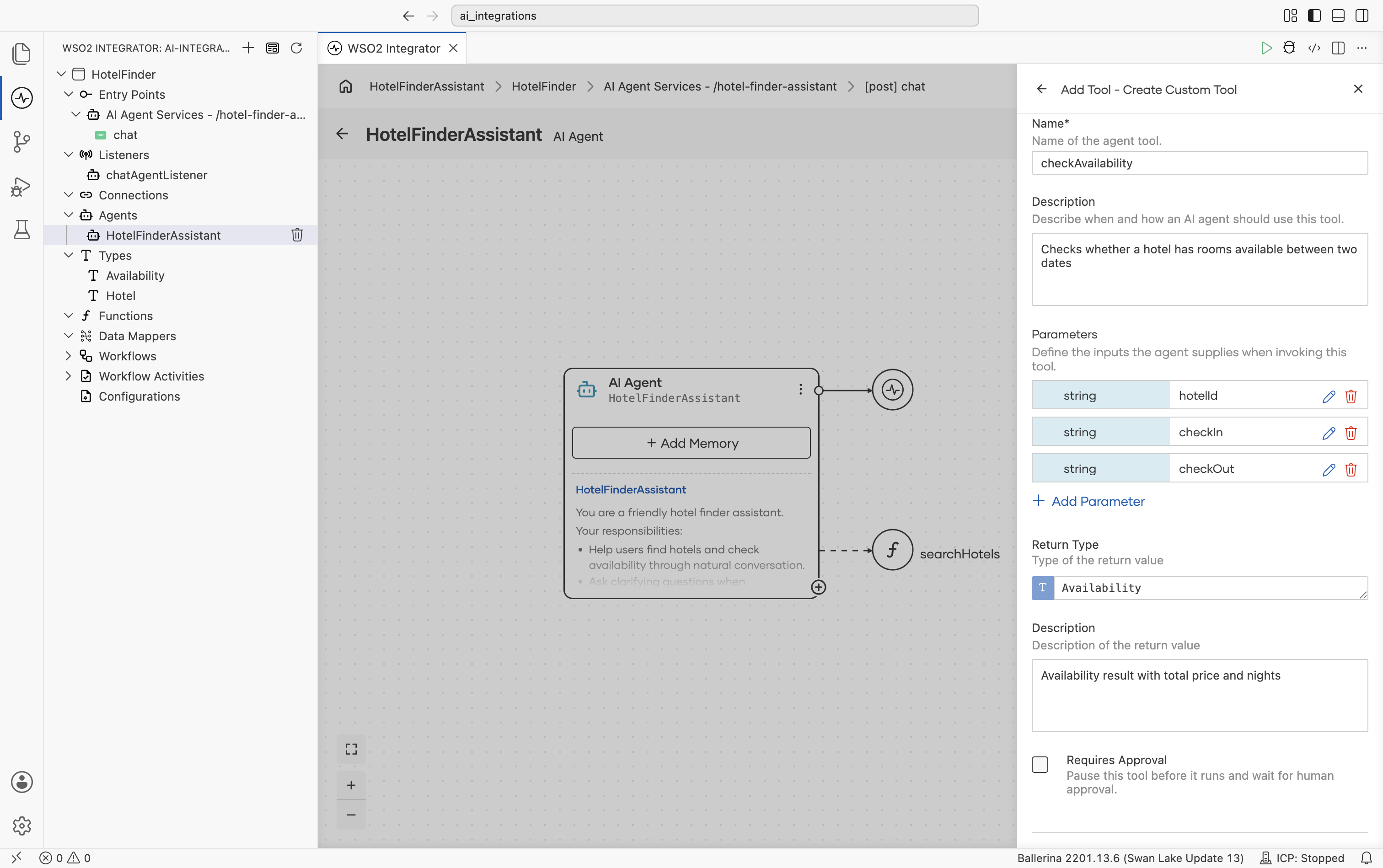Viewport: 1383px width, 868px height.
Task: Open Source Control activity bar icon
Action: pos(21,141)
